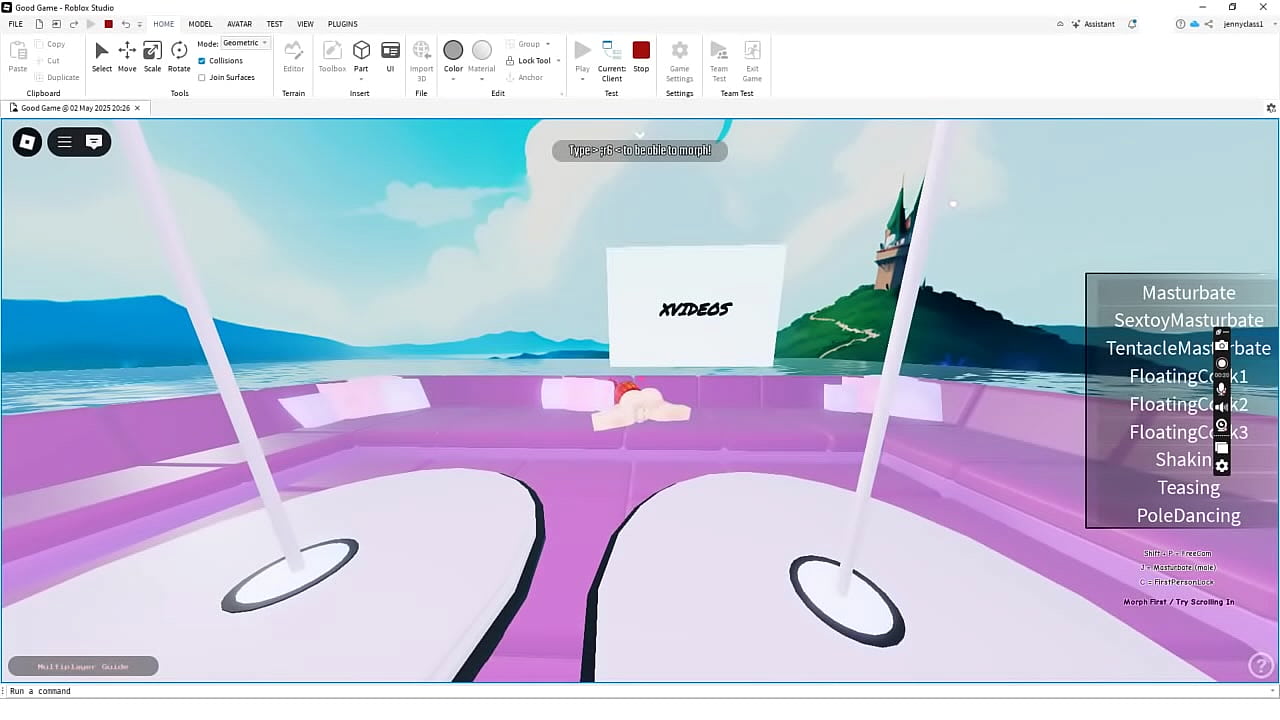Open the Multiplayer Guide

[x=82, y=665]
